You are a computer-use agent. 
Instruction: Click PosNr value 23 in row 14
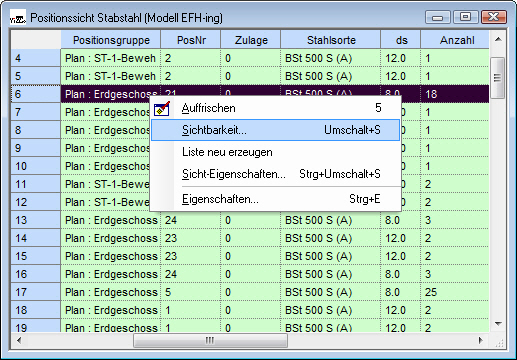191,238
